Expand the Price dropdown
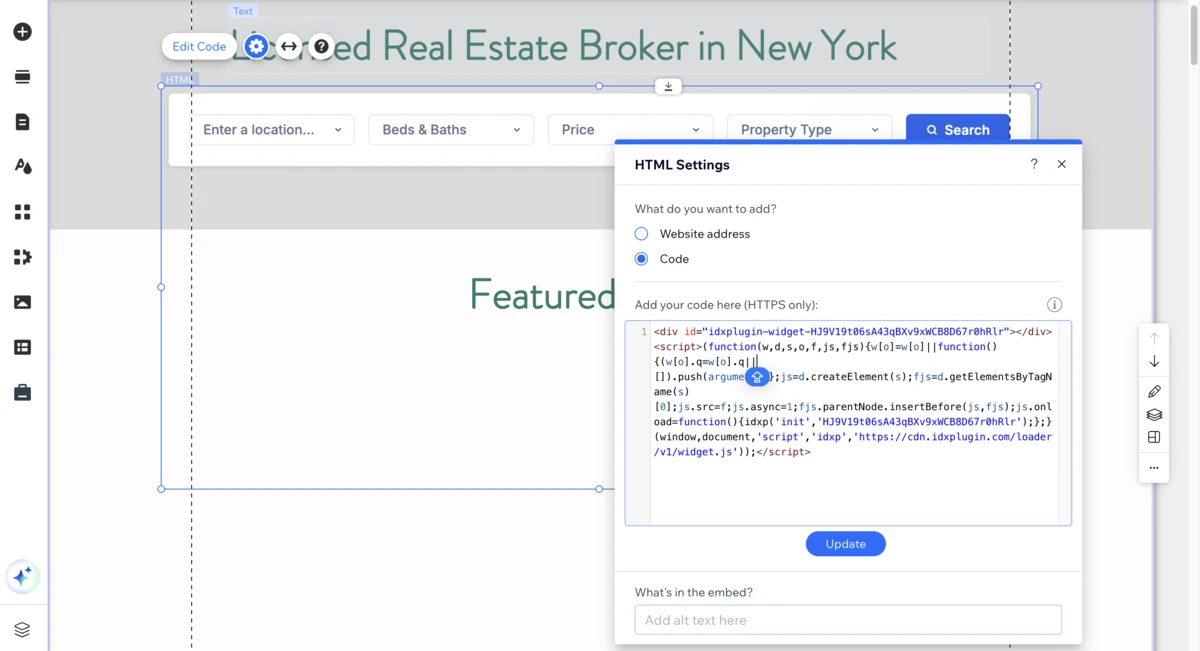Screen dimensions: 1200x651 [x=630, y=130]
